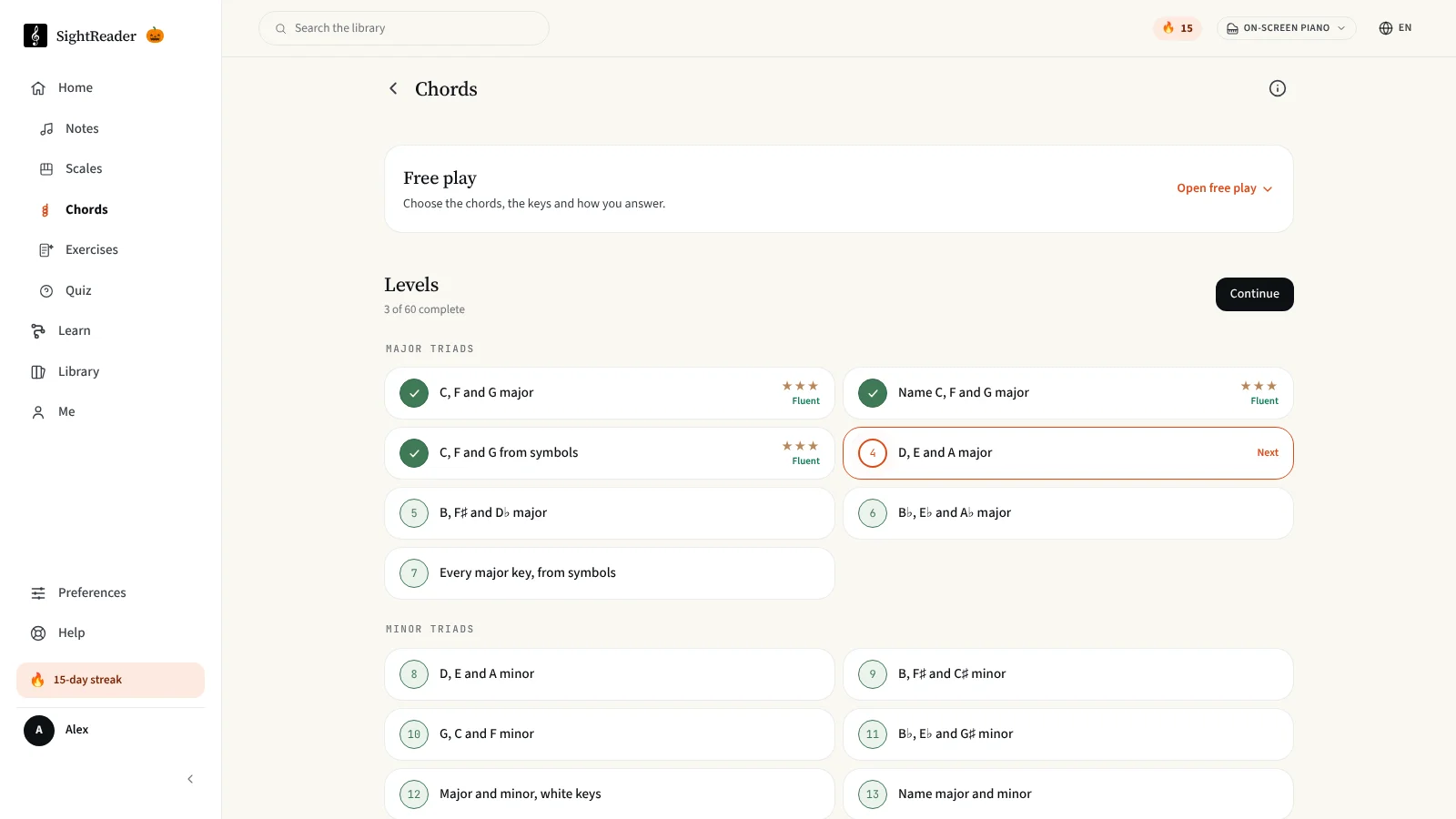1456x819 pixels.
Task: Open level 8 D, E and A minor
Action: click(x=609, y=674)
